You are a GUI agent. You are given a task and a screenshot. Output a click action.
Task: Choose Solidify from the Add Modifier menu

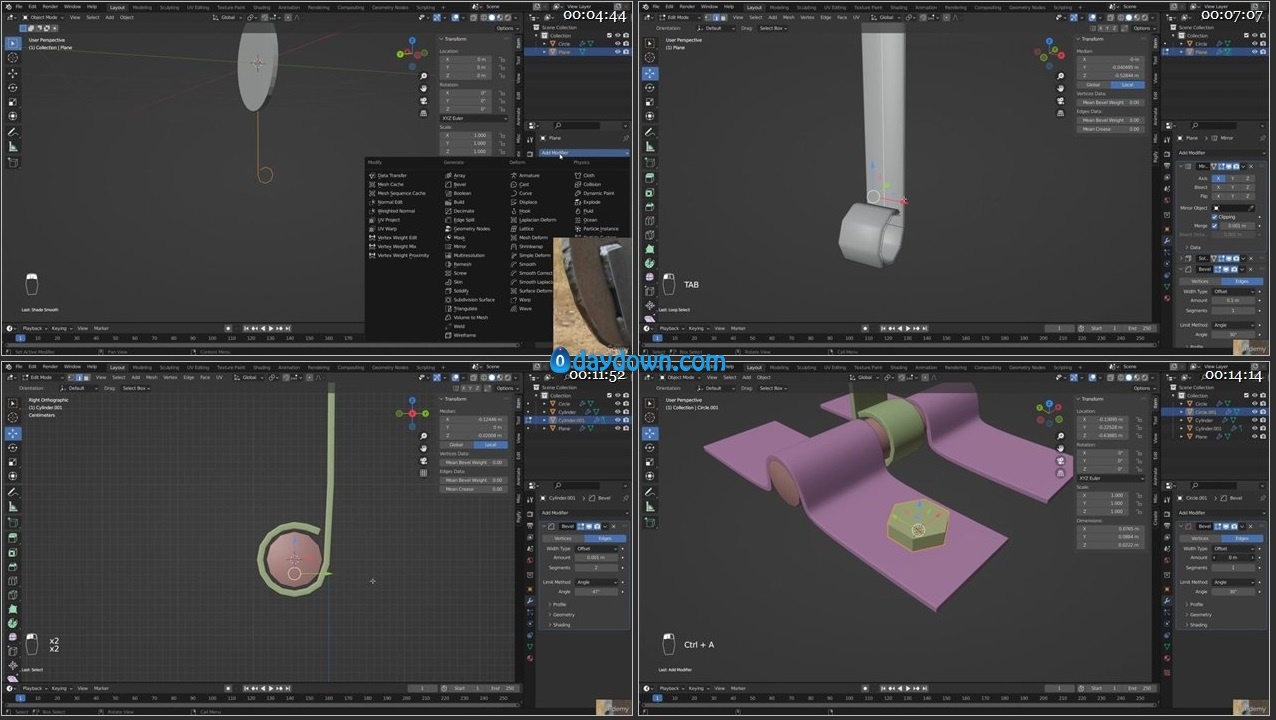(x=459, y=291)
